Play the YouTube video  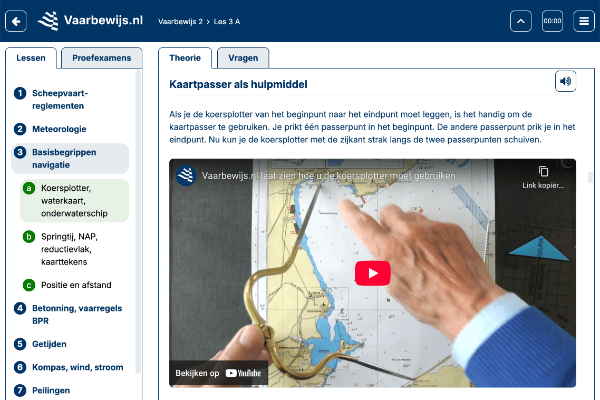coord(372,273)
